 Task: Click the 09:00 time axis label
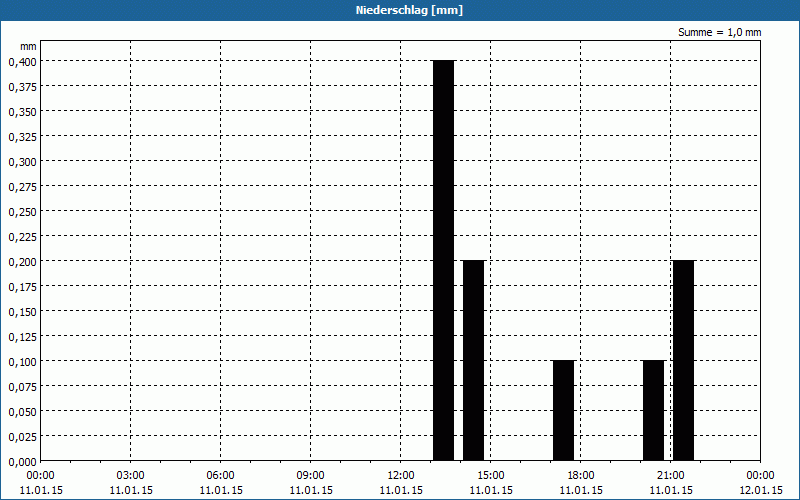(311, 476)
